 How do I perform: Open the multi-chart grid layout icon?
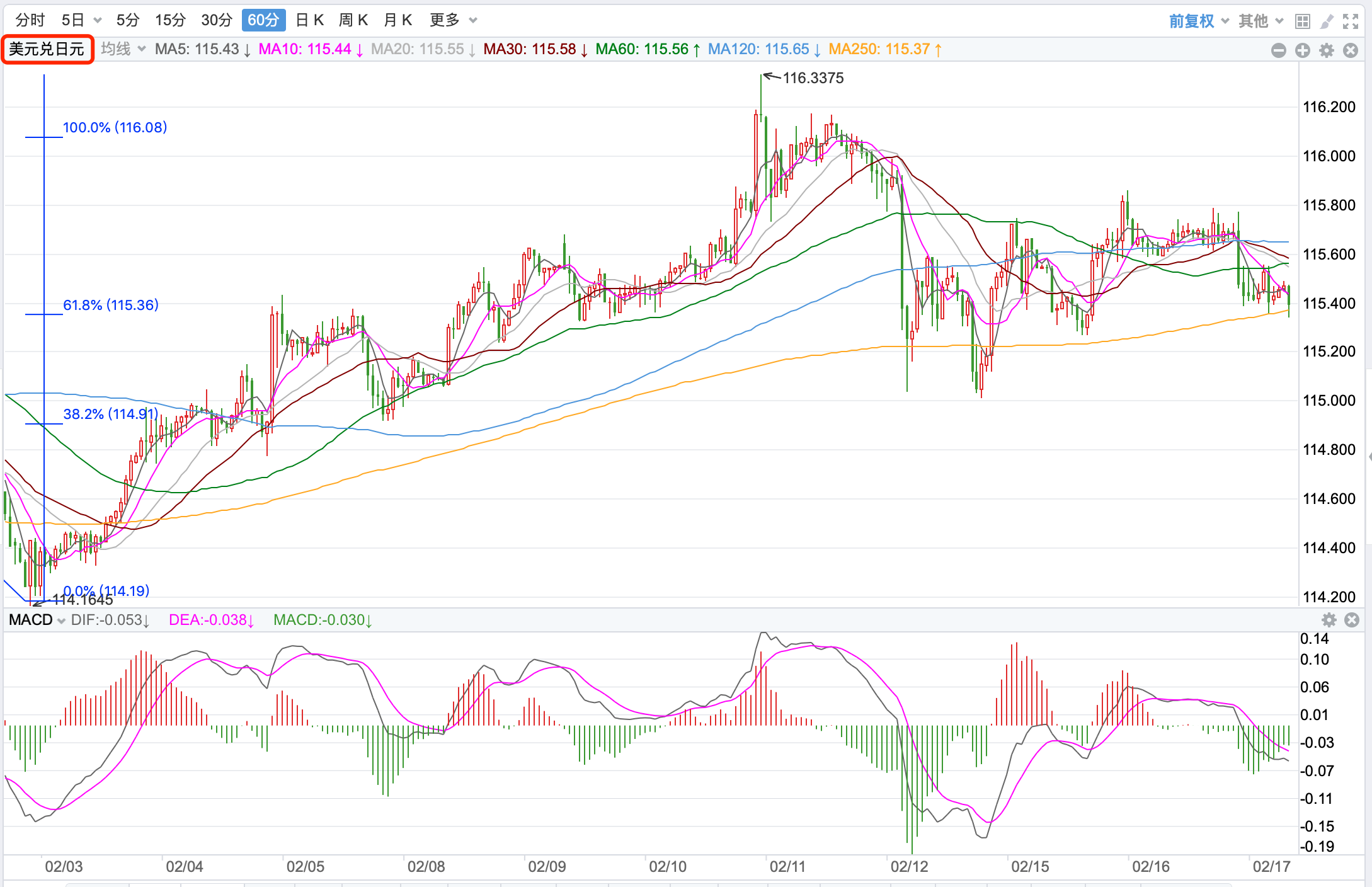click(x=1302, y=21)
